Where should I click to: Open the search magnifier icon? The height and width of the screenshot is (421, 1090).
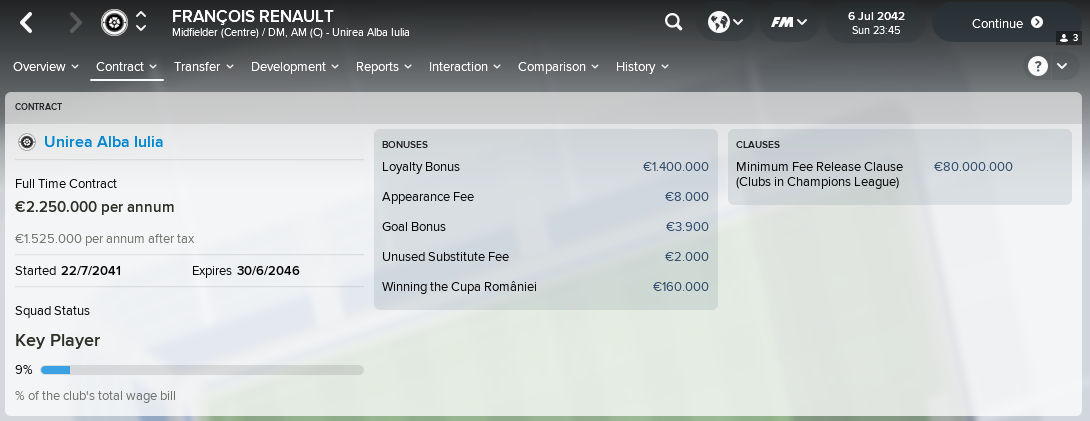tap(673, 22)
